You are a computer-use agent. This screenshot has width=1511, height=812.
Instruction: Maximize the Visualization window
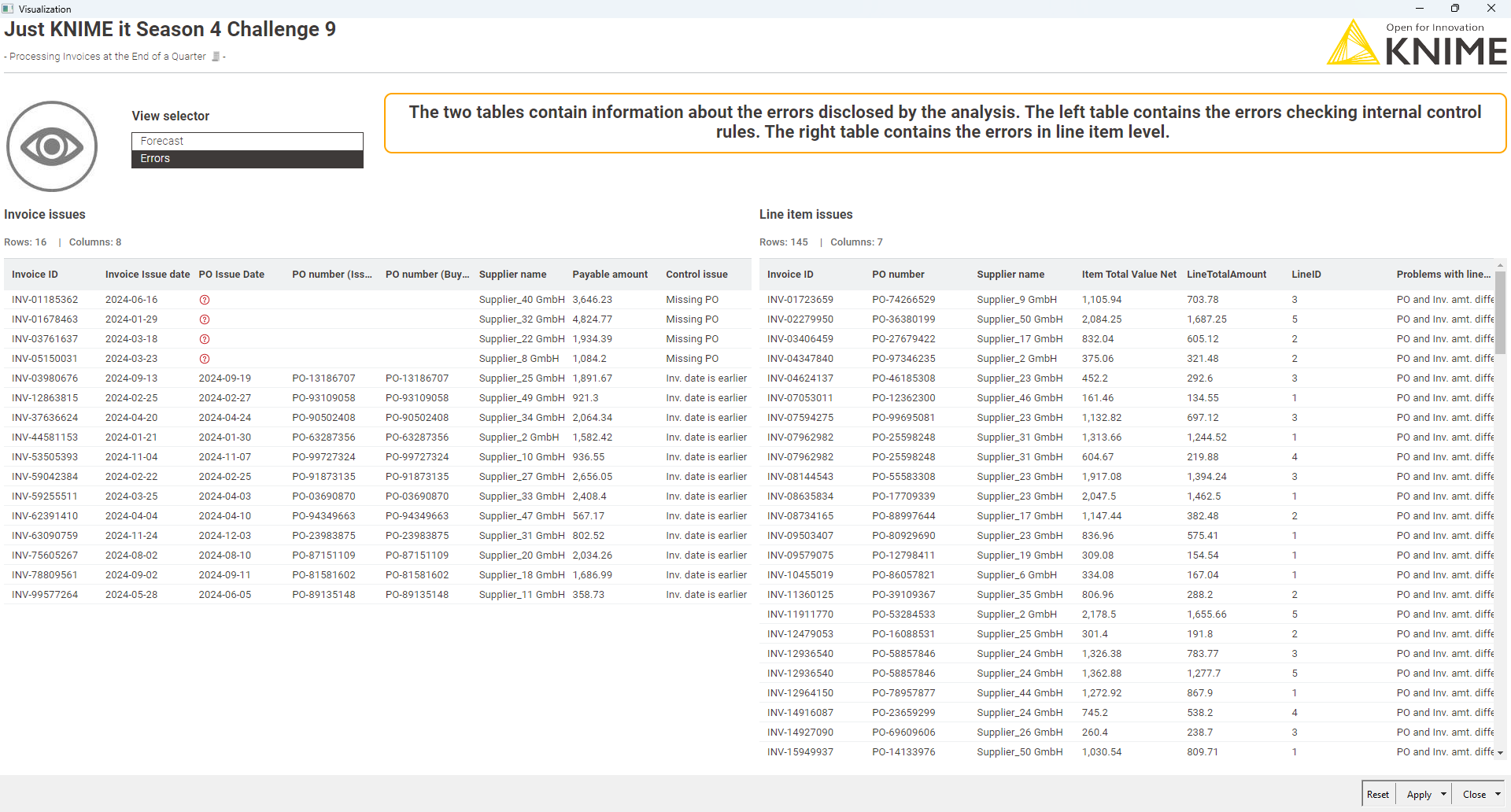click(x=1455, y=8)
